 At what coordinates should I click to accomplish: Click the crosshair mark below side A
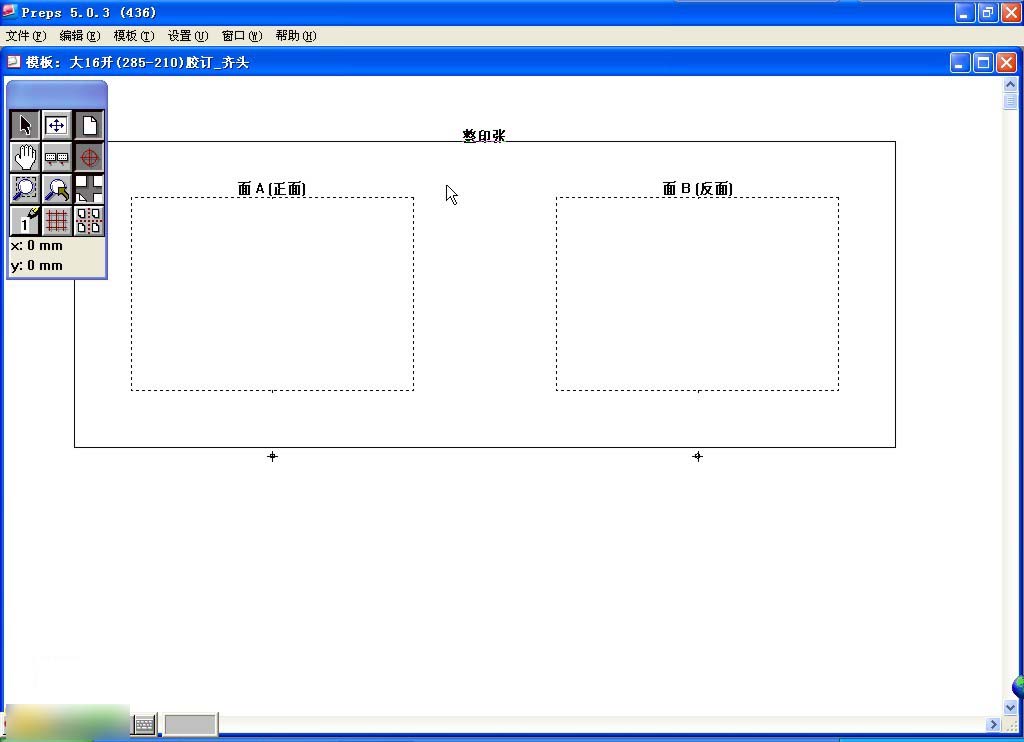tap(272, 457)
